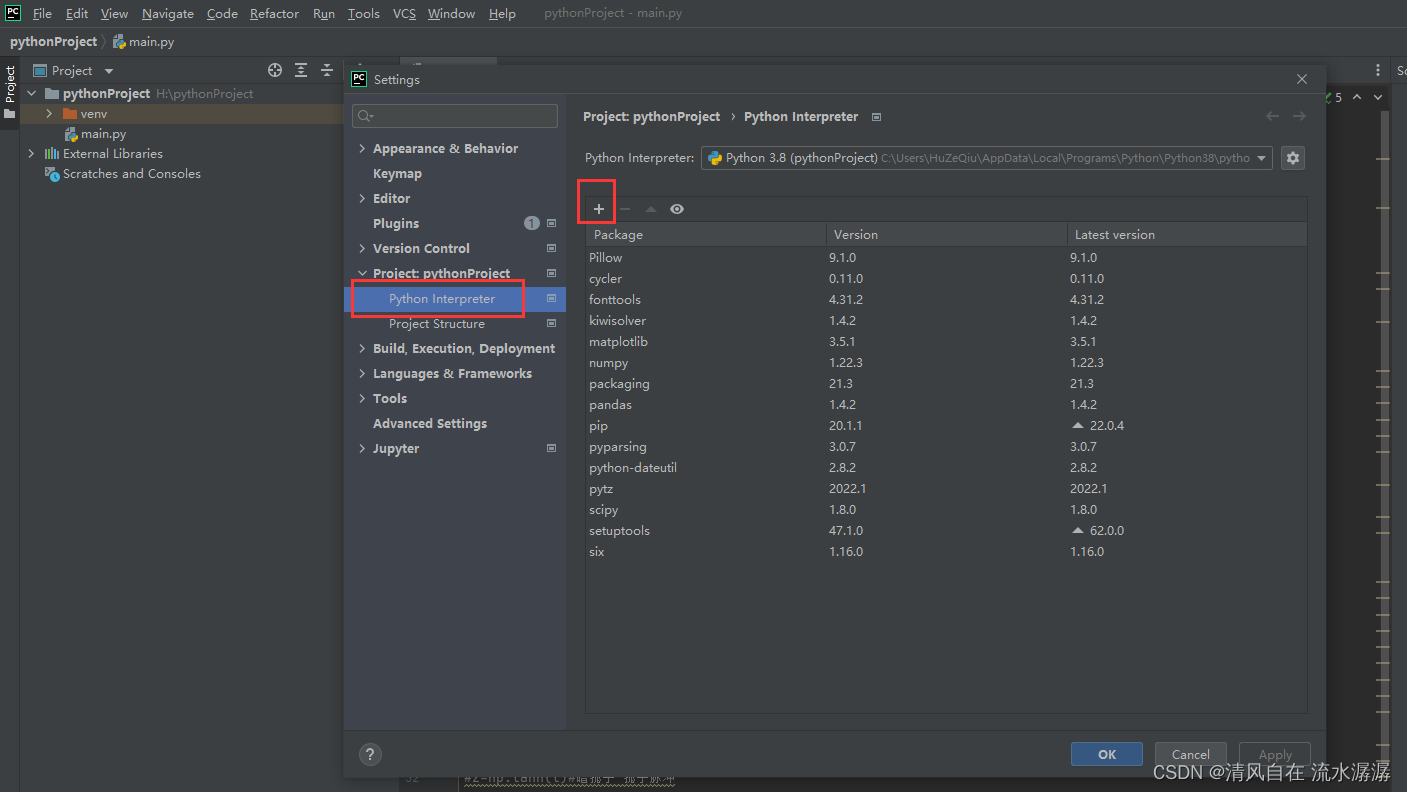The height and width of the screenshot is (792, 1407).
Task: Click the Project tool window side tab
Action: [x=10, y=91]
